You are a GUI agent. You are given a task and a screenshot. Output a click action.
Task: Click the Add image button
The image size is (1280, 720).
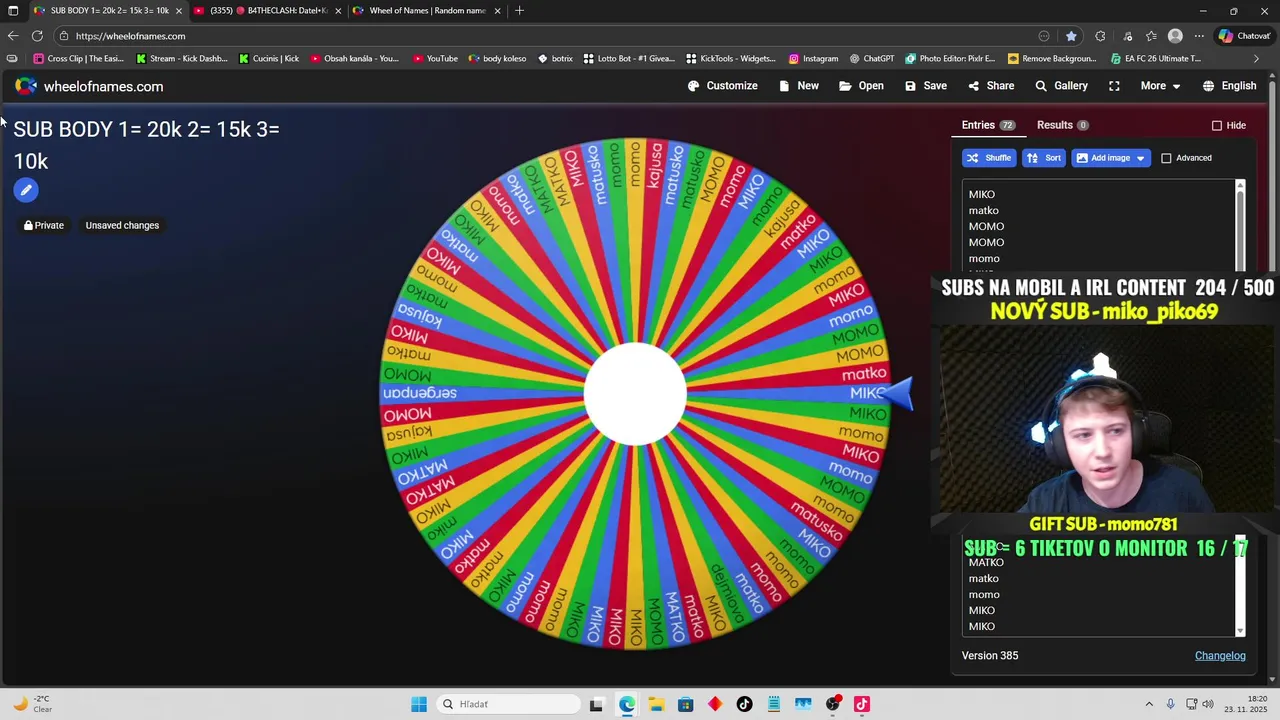[x=1103, y=158]
